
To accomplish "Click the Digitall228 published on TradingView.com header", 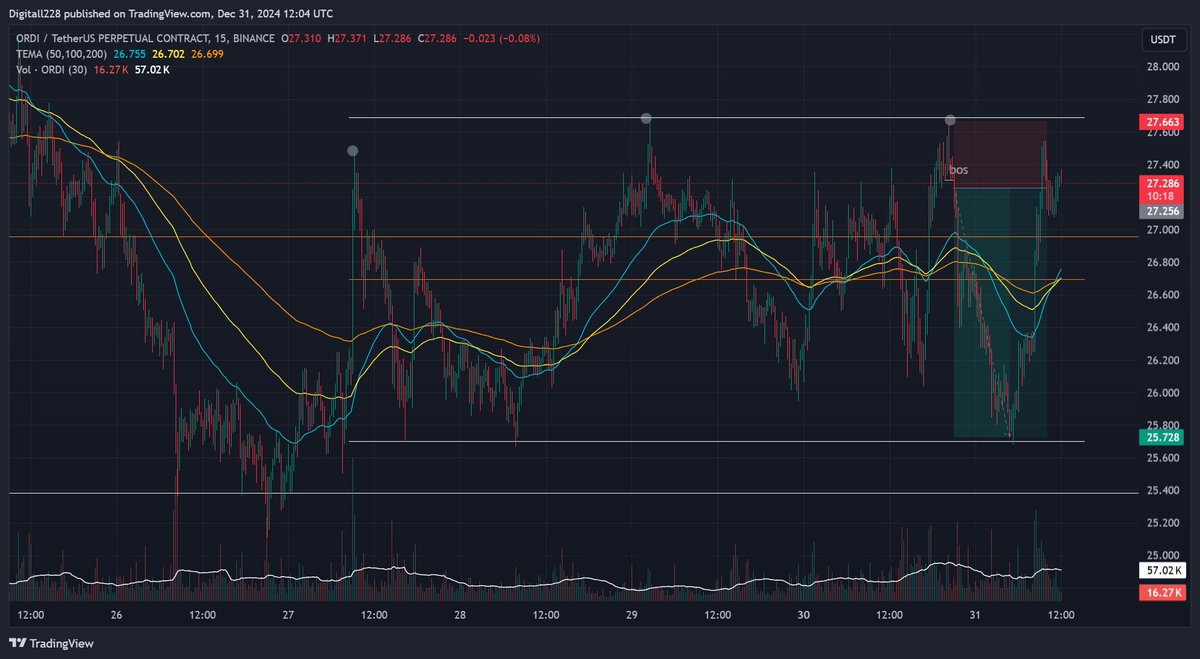I will [x=170, y=13].
